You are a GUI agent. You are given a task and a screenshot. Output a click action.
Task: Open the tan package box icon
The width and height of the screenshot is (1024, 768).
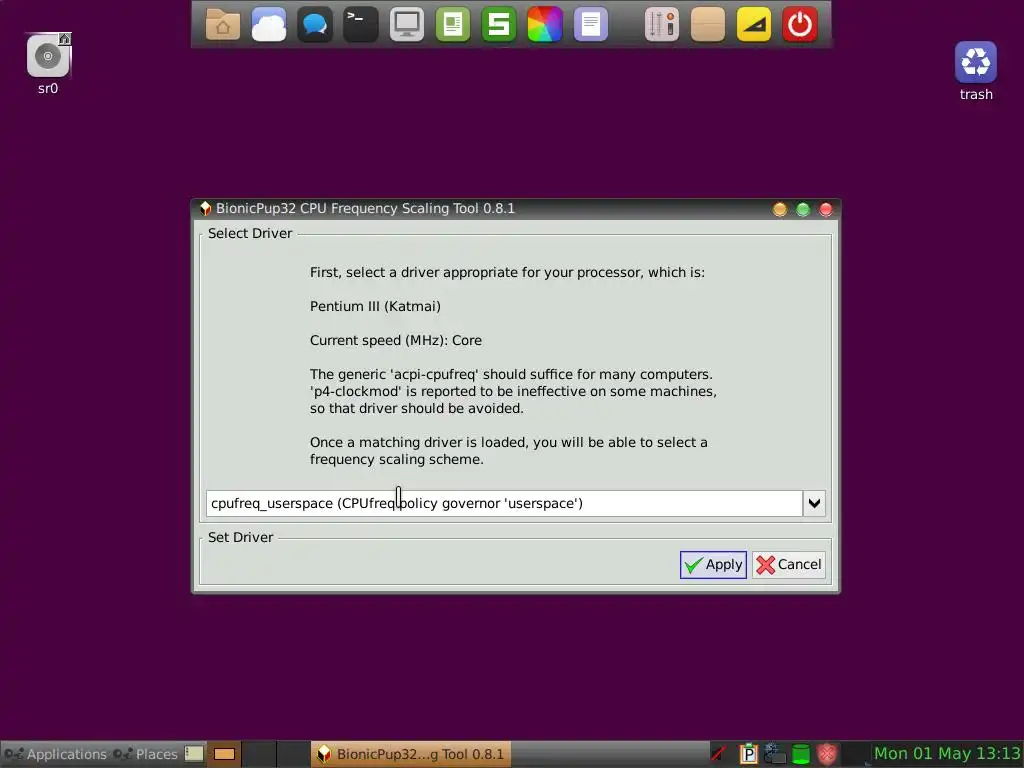(x=708, y=25)
